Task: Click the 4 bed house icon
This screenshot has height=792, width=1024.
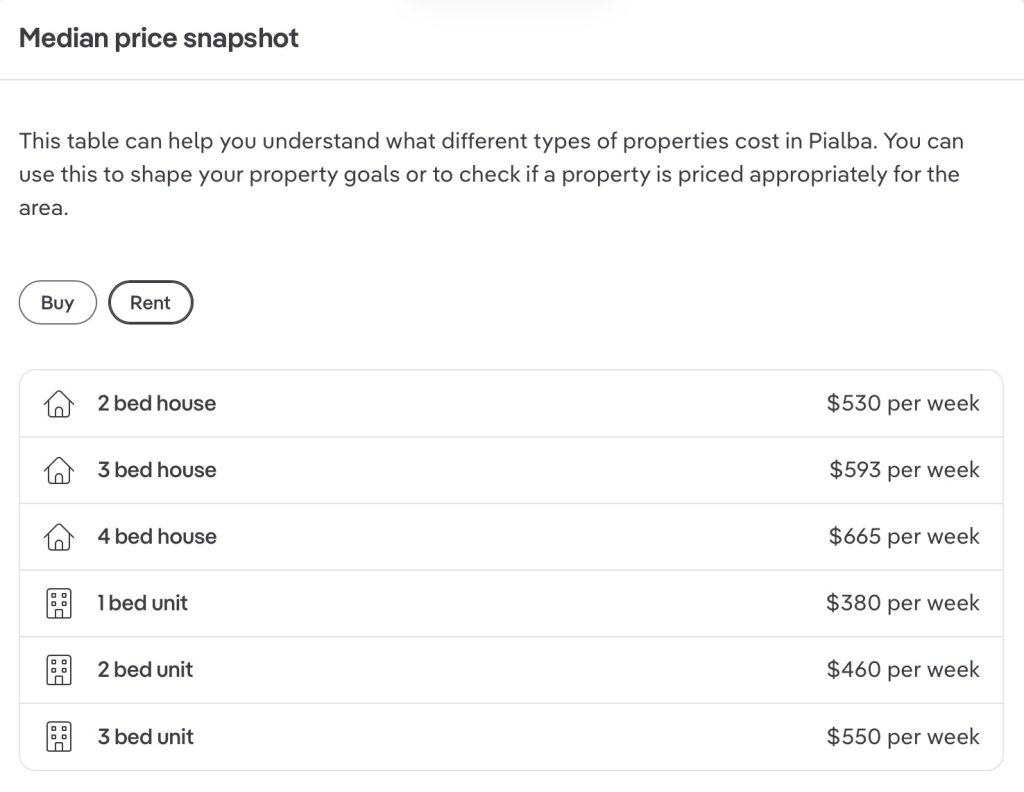Action: pyautogui.click(x=59, y=537)
